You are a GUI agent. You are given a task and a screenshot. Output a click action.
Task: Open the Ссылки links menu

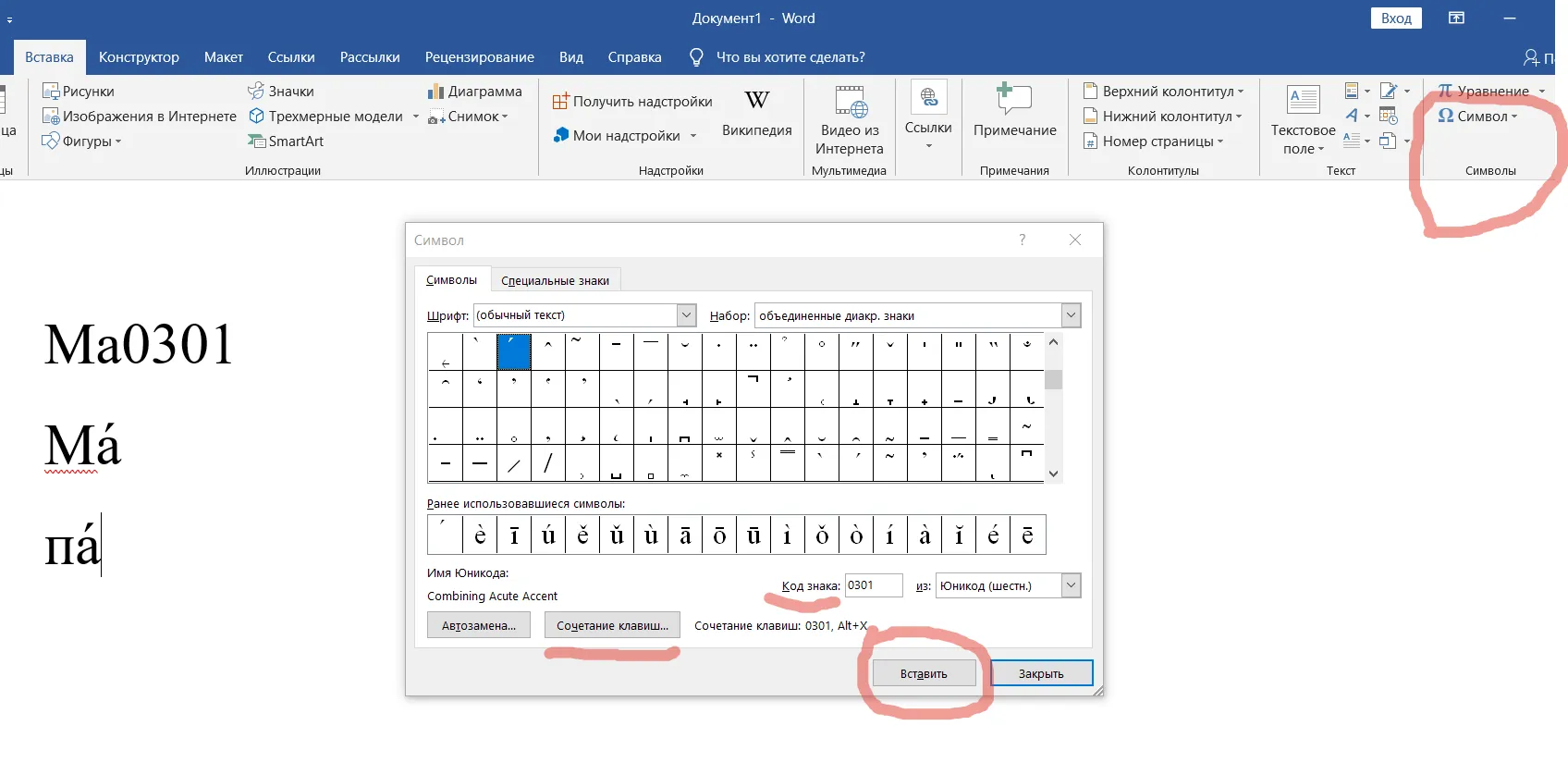(x=928, y=117)
